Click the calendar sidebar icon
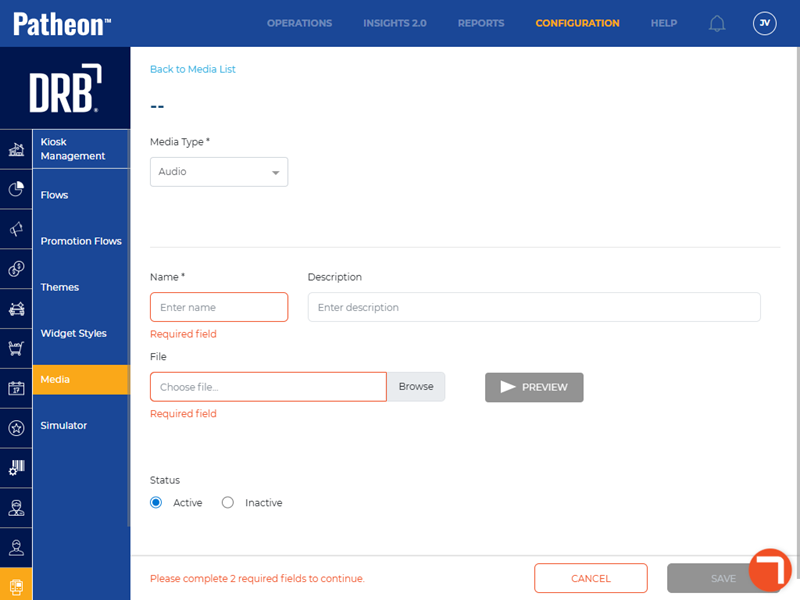The height and width of the screenshot is (600, 800). [x=16, y=388]
